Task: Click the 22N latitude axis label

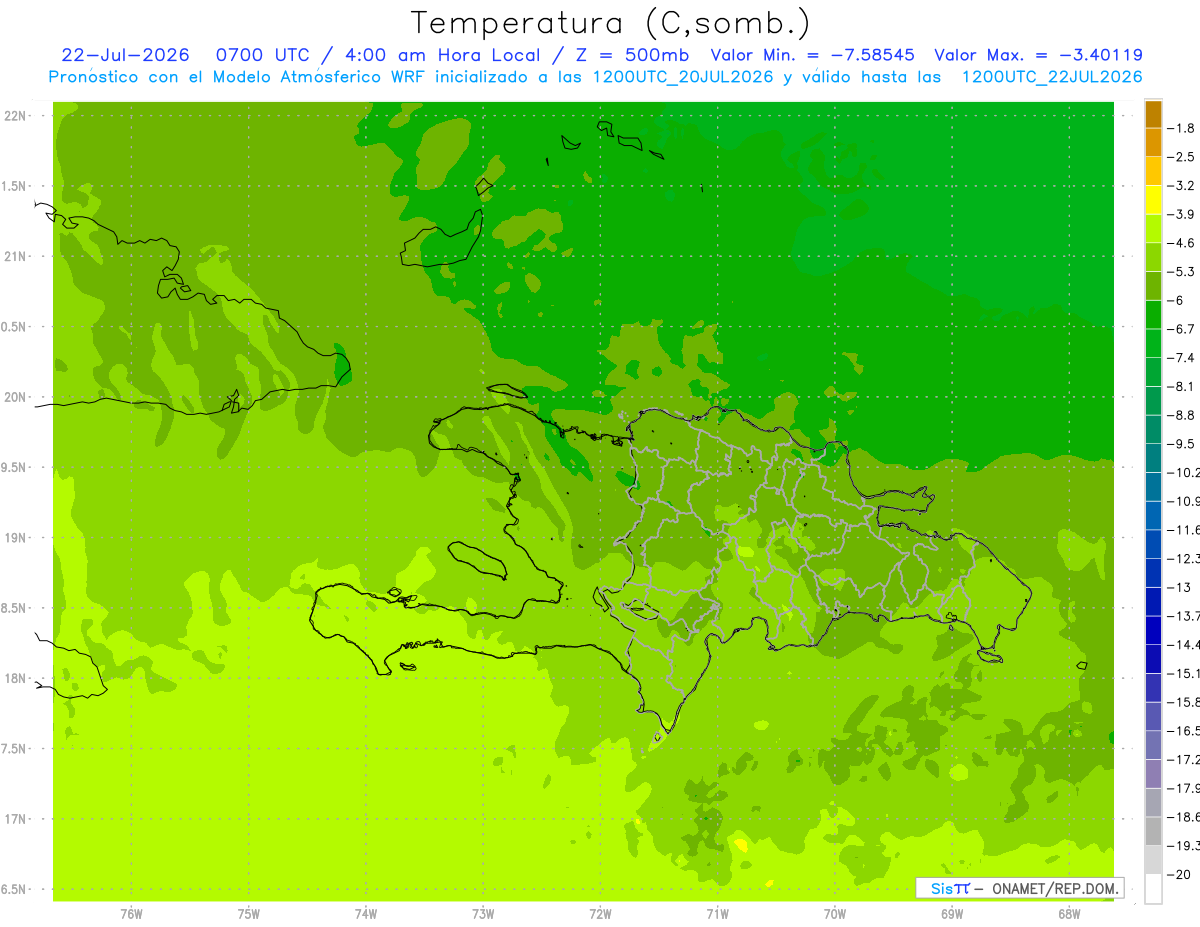Action: click(x=16, y=116)
